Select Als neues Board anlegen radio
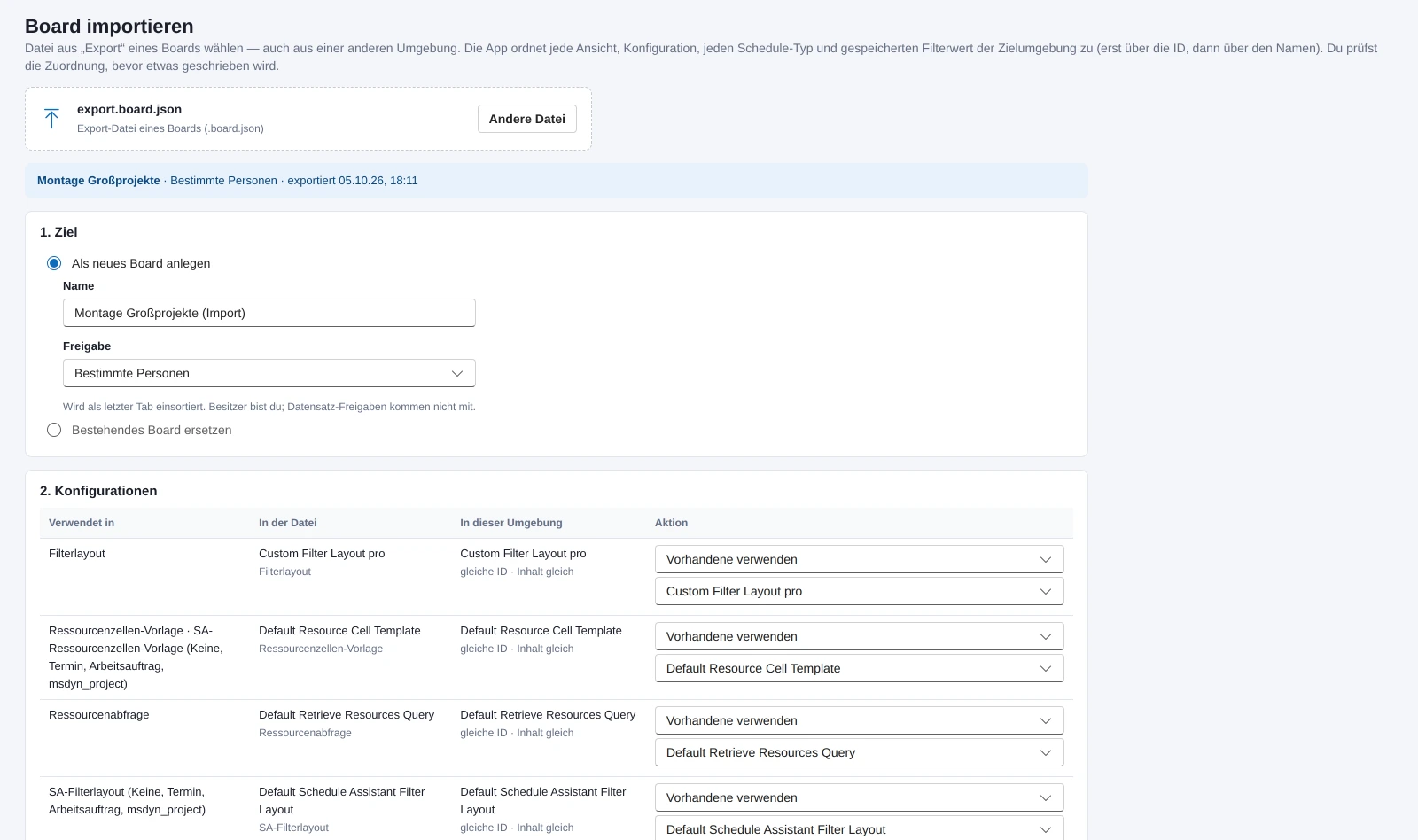The height and width of the screenshot is (840, 1418). pyautogui.click(x=54, y=263)
